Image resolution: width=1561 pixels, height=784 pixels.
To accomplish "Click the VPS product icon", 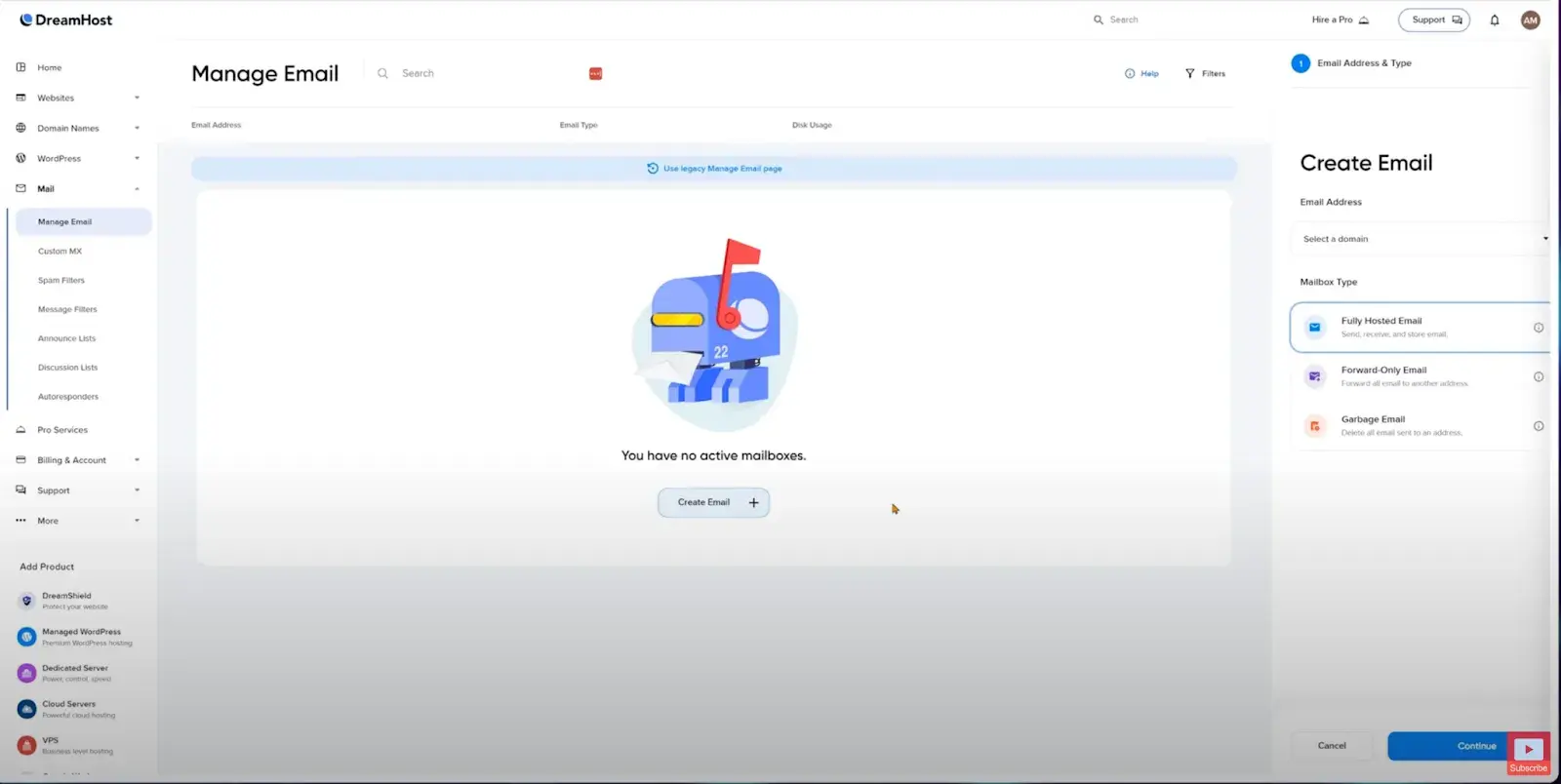I will pos(26,745).
